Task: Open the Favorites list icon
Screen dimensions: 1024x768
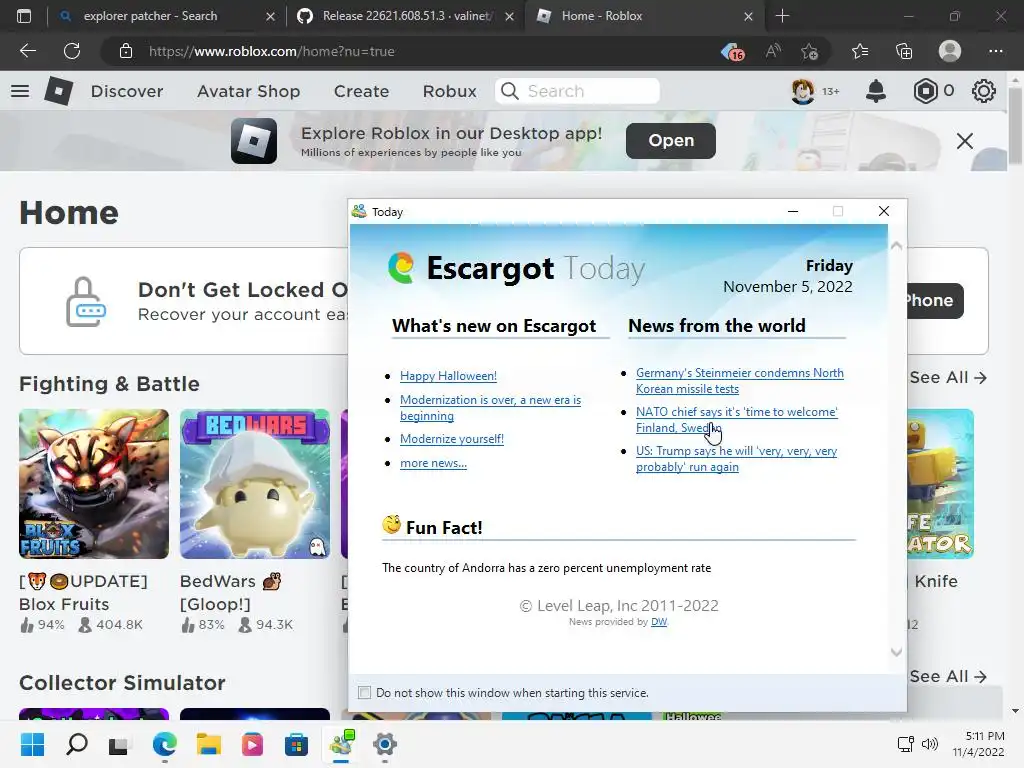Action: [x=860, y=51]
